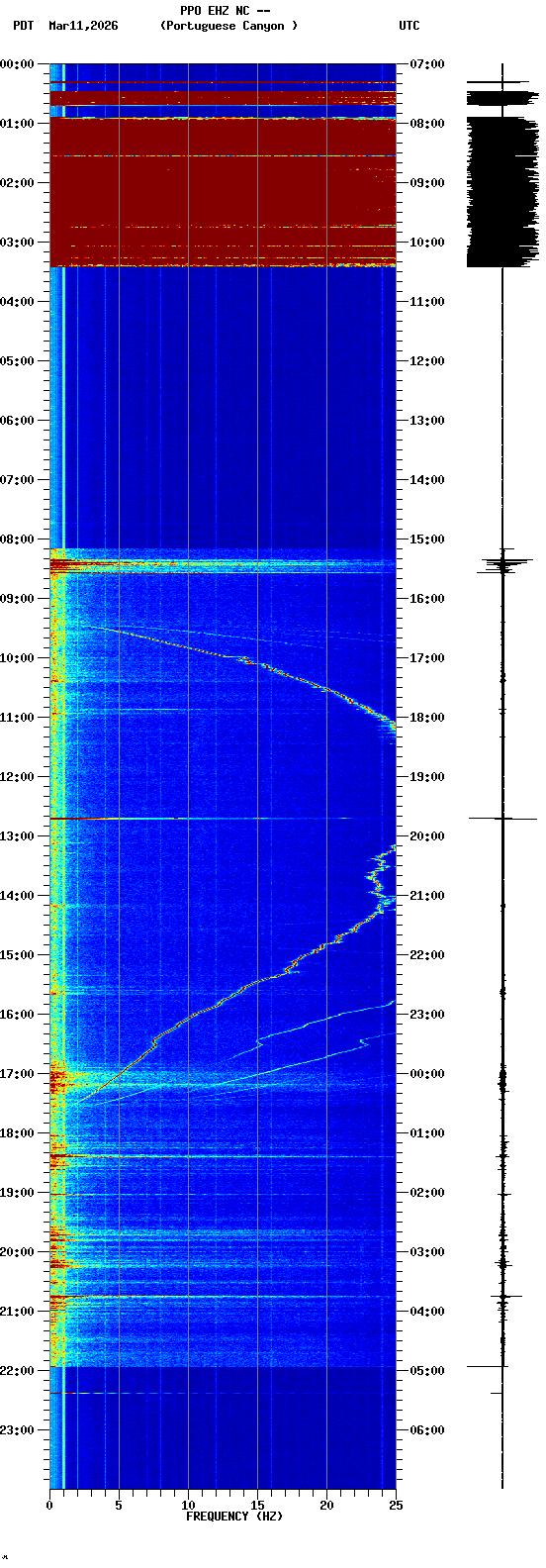Click the frequency axis '25' tick label
Image resolution: width=546 pixels, height=1568 pixels.
[396, 1506]
